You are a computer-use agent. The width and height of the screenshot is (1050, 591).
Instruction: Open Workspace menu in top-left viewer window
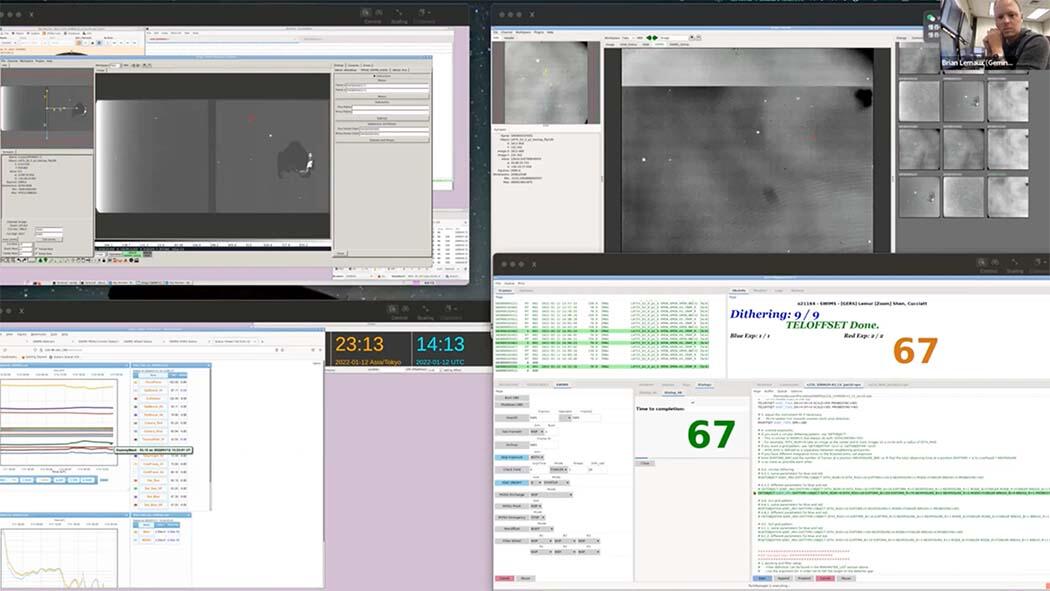click(x=27, y=61)
